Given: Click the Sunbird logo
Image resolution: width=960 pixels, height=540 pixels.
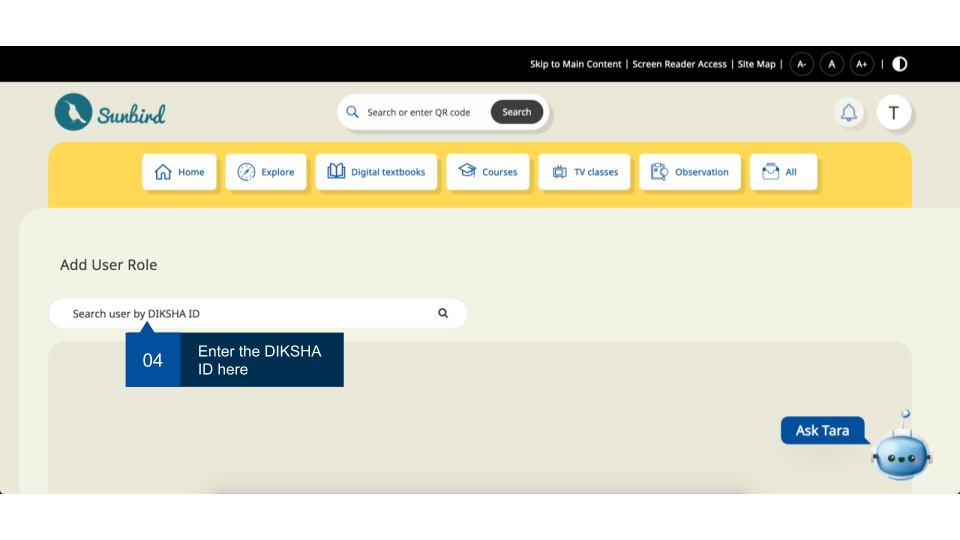Looking at the screenshot, I should (x=110, y=113).
